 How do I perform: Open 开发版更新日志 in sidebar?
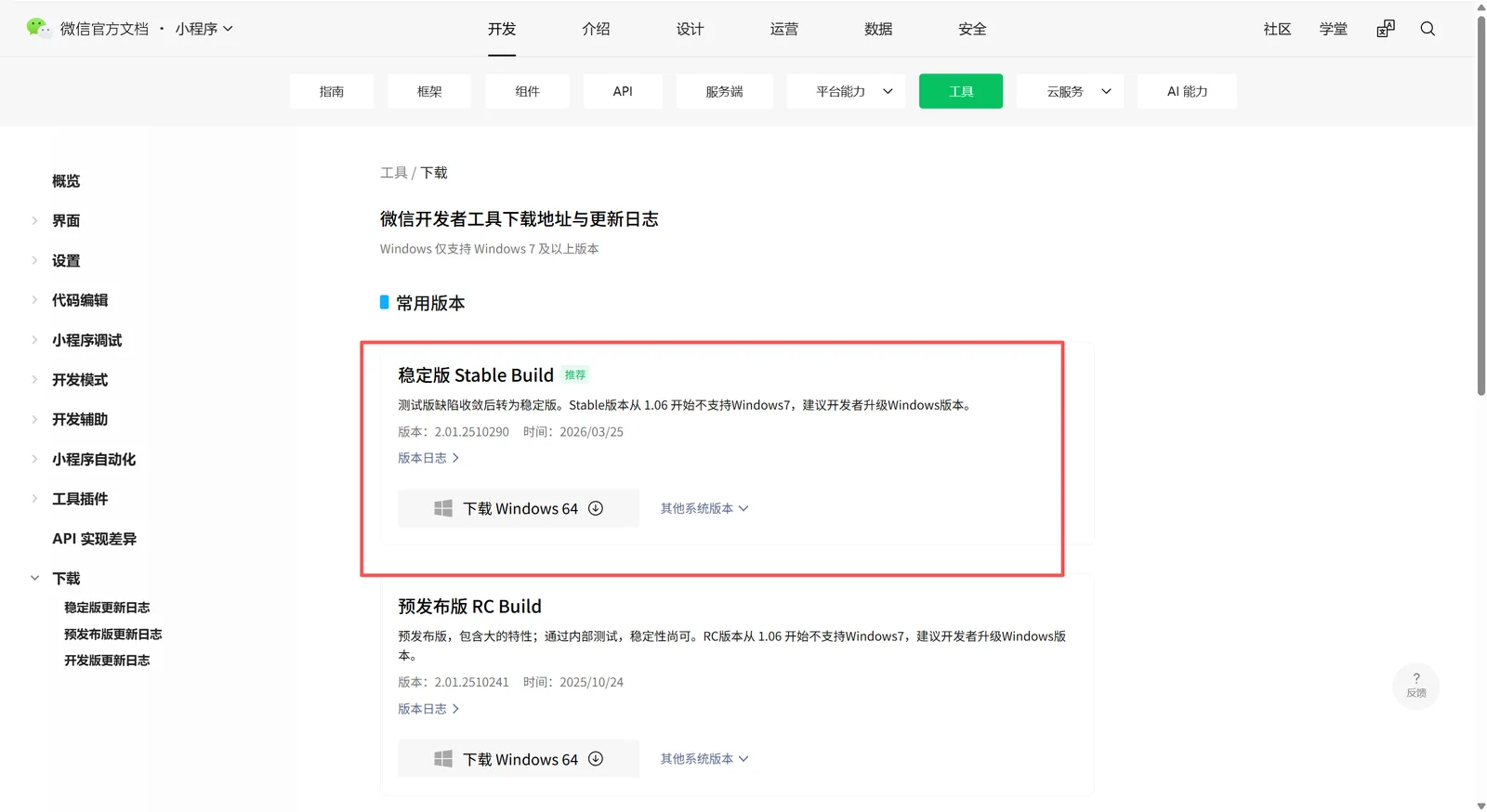107,661
